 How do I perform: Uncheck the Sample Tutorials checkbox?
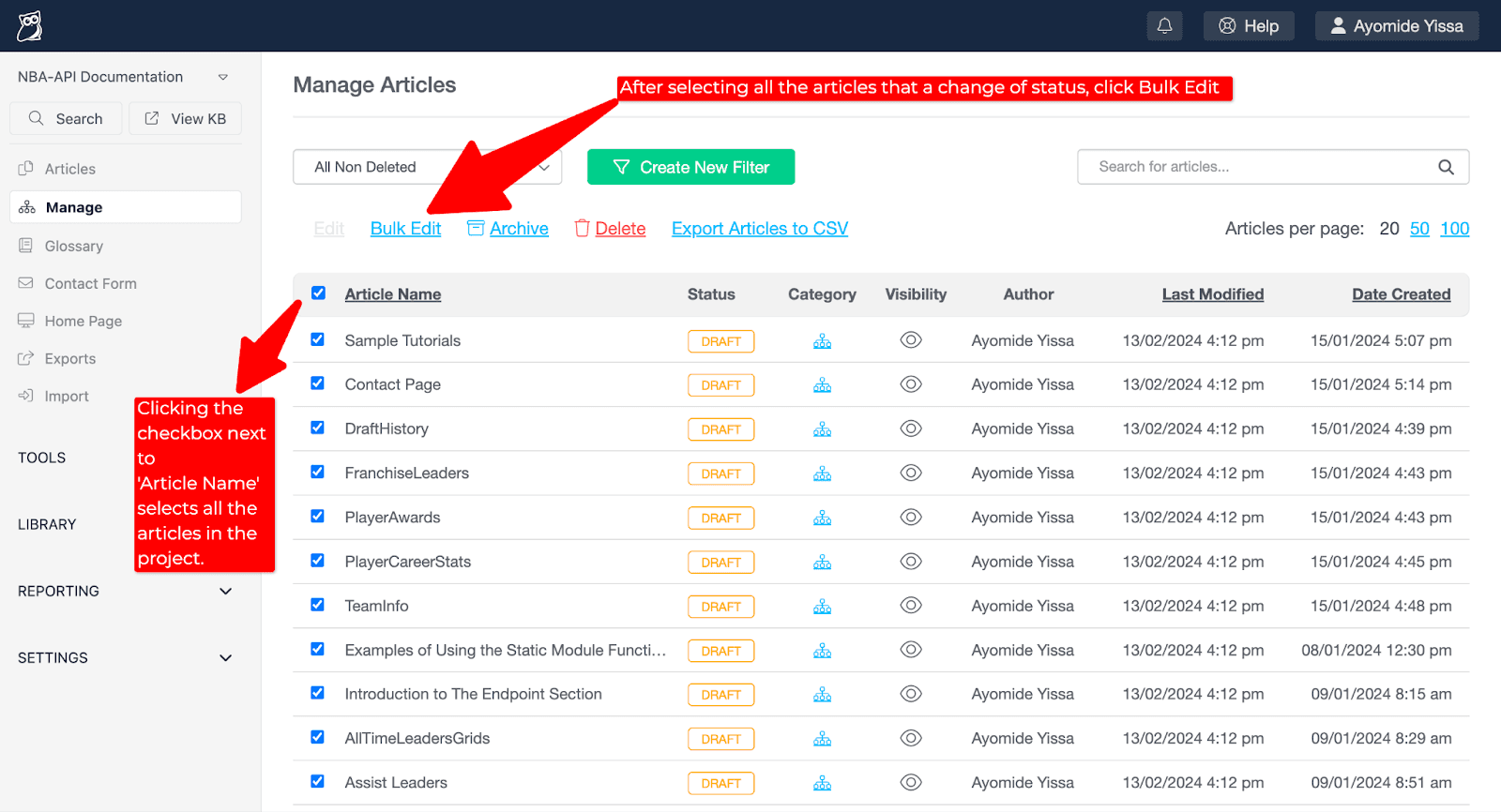pos(318,339)
